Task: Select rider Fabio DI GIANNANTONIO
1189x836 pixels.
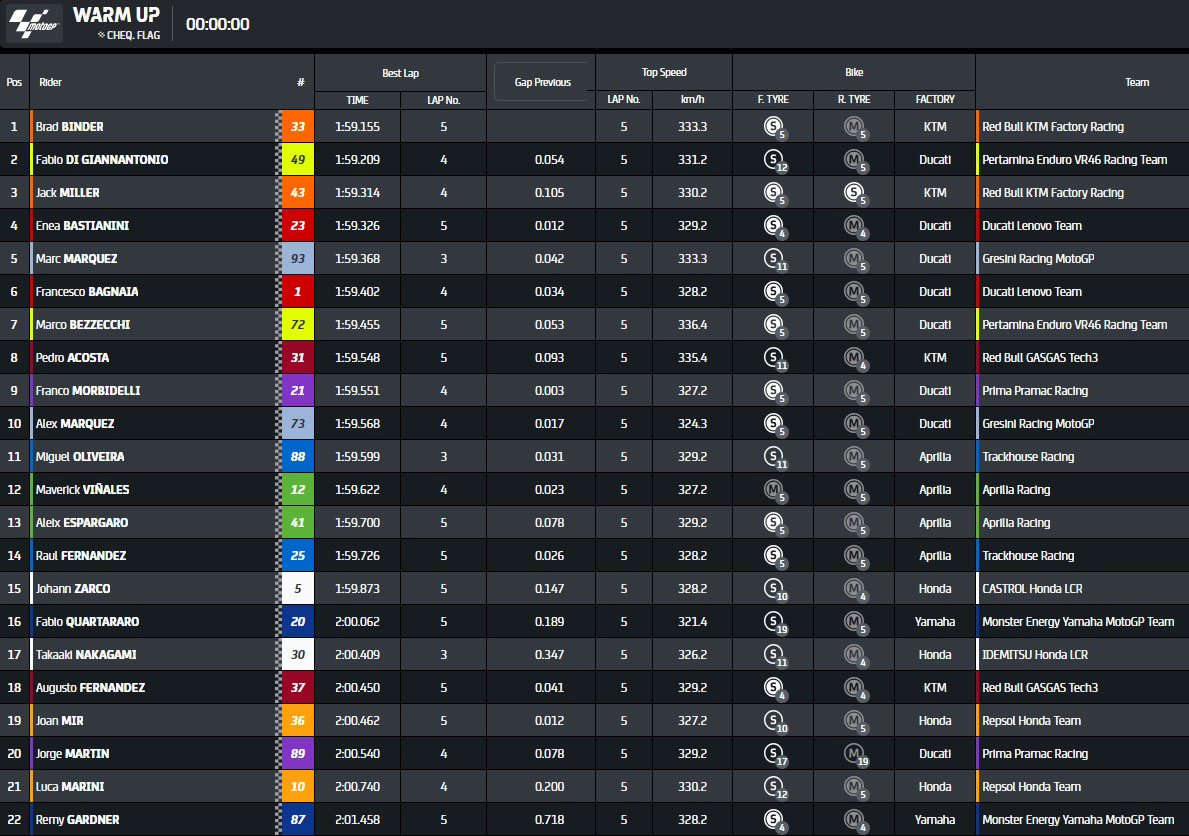Action: pos(101,160)
